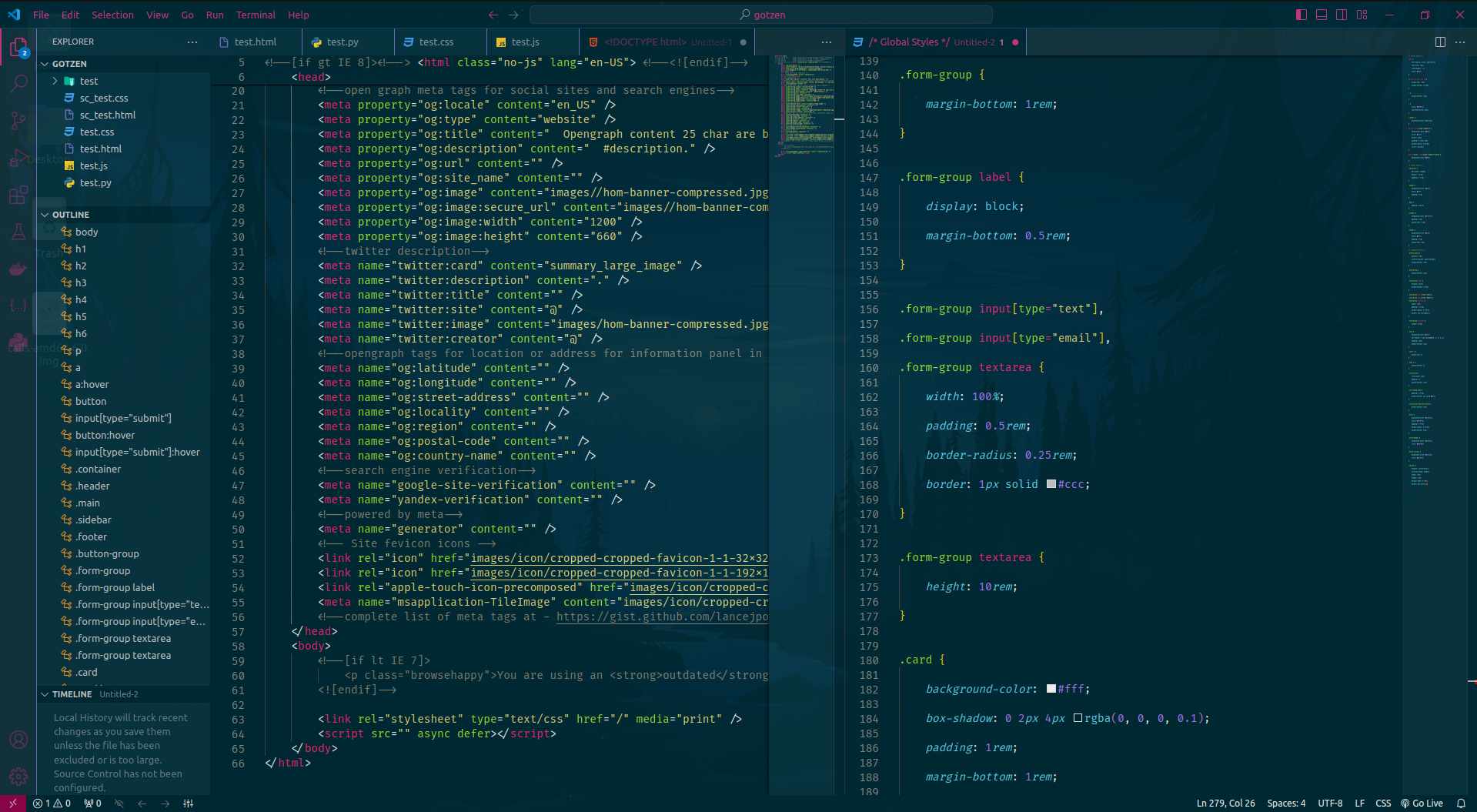Open the notifications bell in status bar
1477x812 pixels.
[1461, 804]
